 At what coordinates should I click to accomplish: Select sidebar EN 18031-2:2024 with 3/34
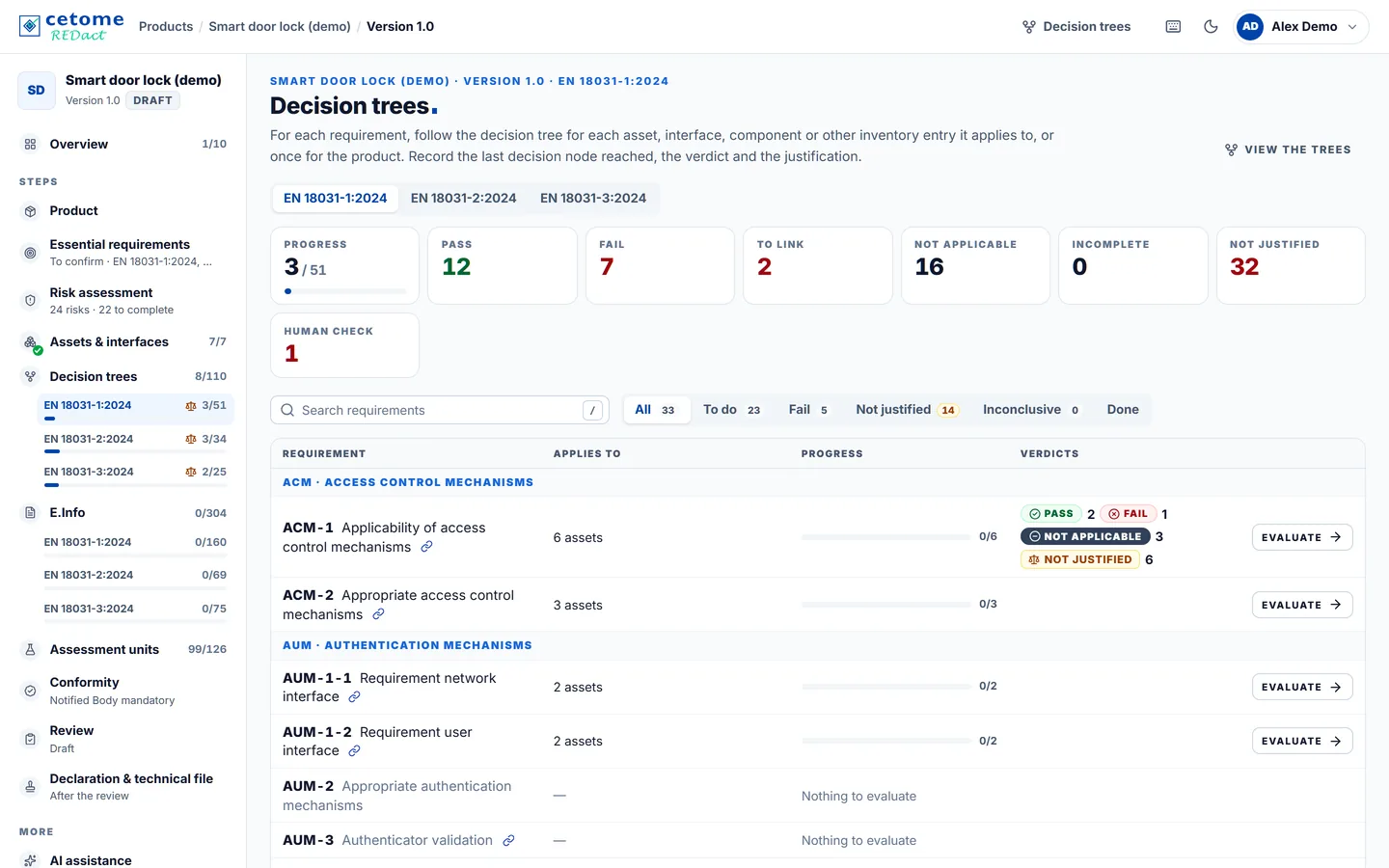coord(135,442)
